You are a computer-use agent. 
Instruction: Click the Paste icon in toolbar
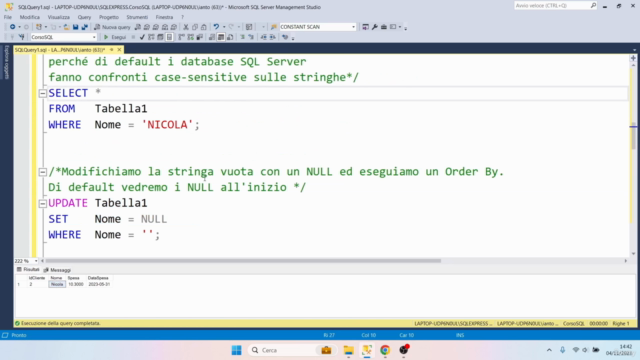click(204, 27)
